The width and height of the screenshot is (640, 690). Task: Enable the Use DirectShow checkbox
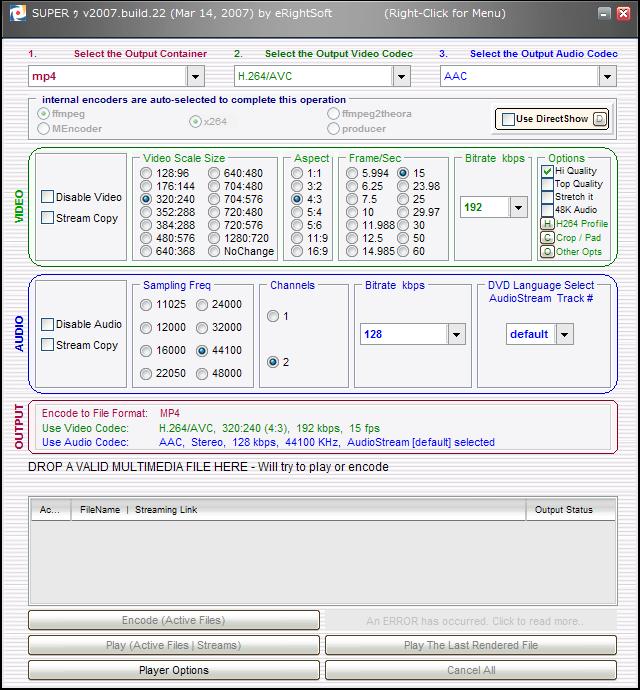click(x=508, y=119)
